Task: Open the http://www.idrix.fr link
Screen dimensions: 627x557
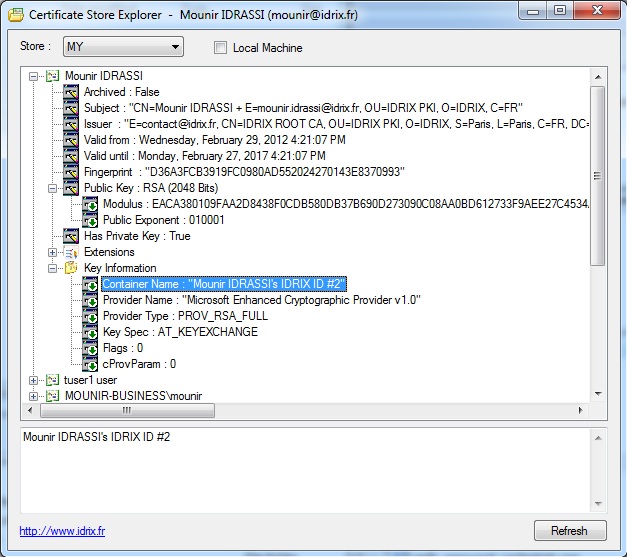Action: pyautogui.click(x=62, y=531)
